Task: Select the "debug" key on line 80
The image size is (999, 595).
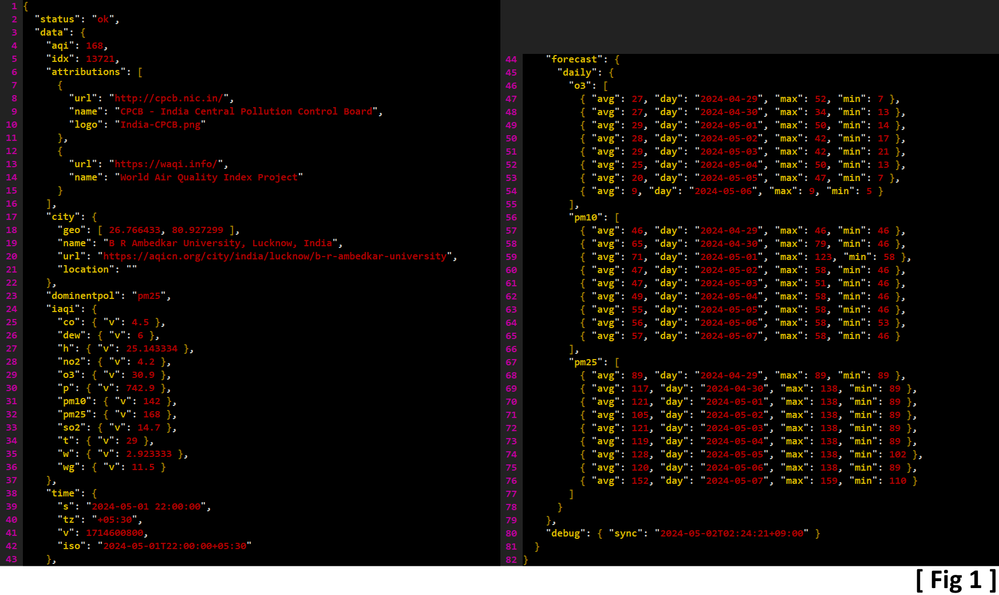Action: coord(566,533)
